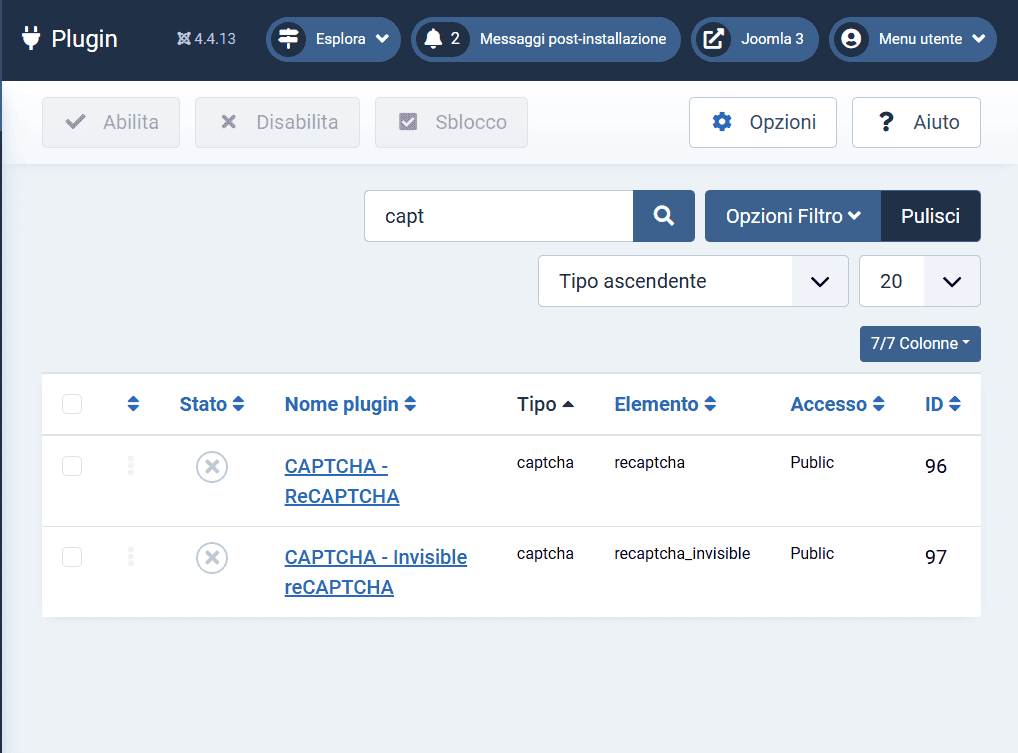
Task: Click the Joomla 3 external link icon
Action: pyautogui.click(x=713, y=39)
